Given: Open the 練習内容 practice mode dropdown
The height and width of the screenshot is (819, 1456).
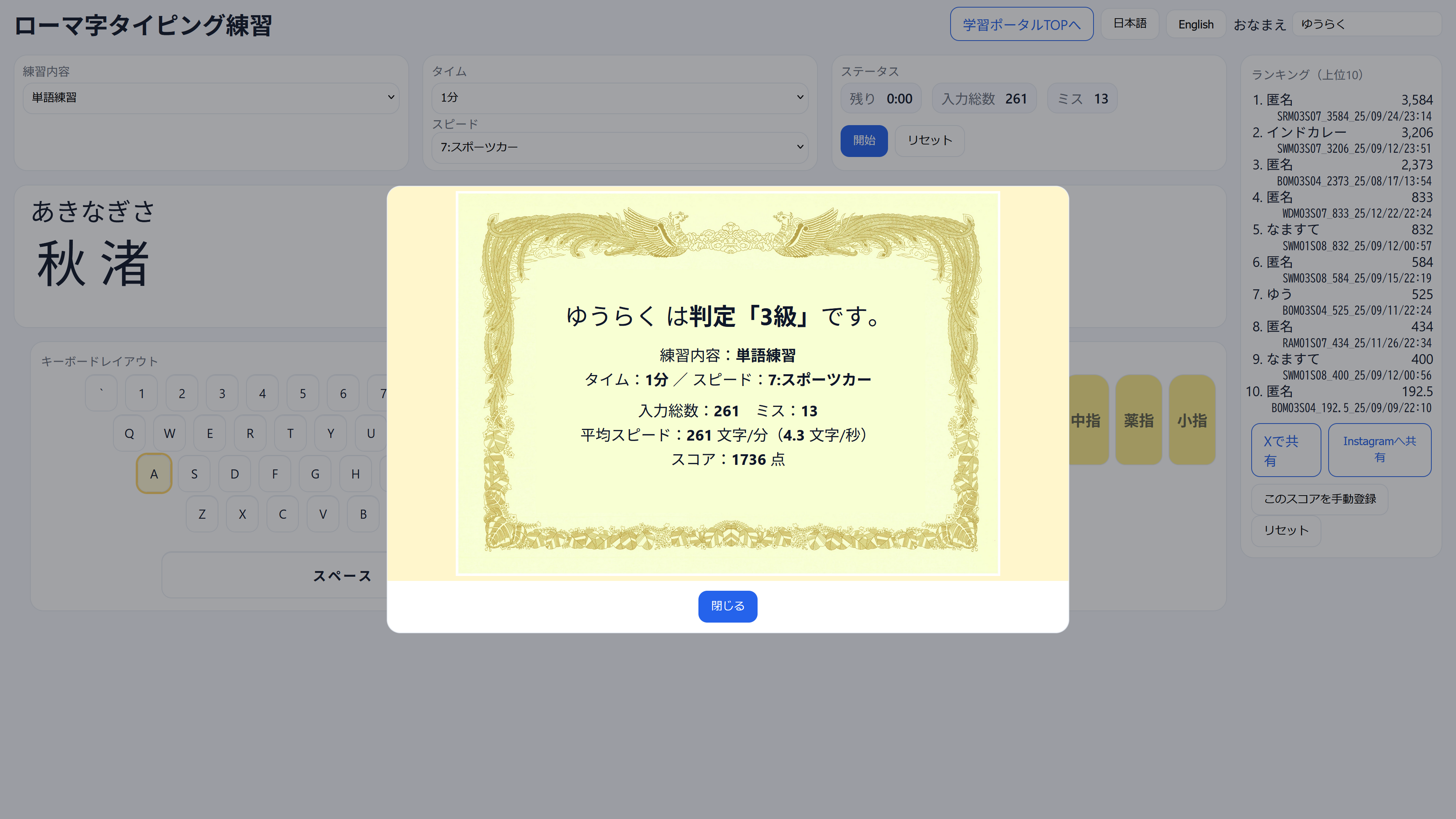Looking at the screenshot, I should click(211, 97).
